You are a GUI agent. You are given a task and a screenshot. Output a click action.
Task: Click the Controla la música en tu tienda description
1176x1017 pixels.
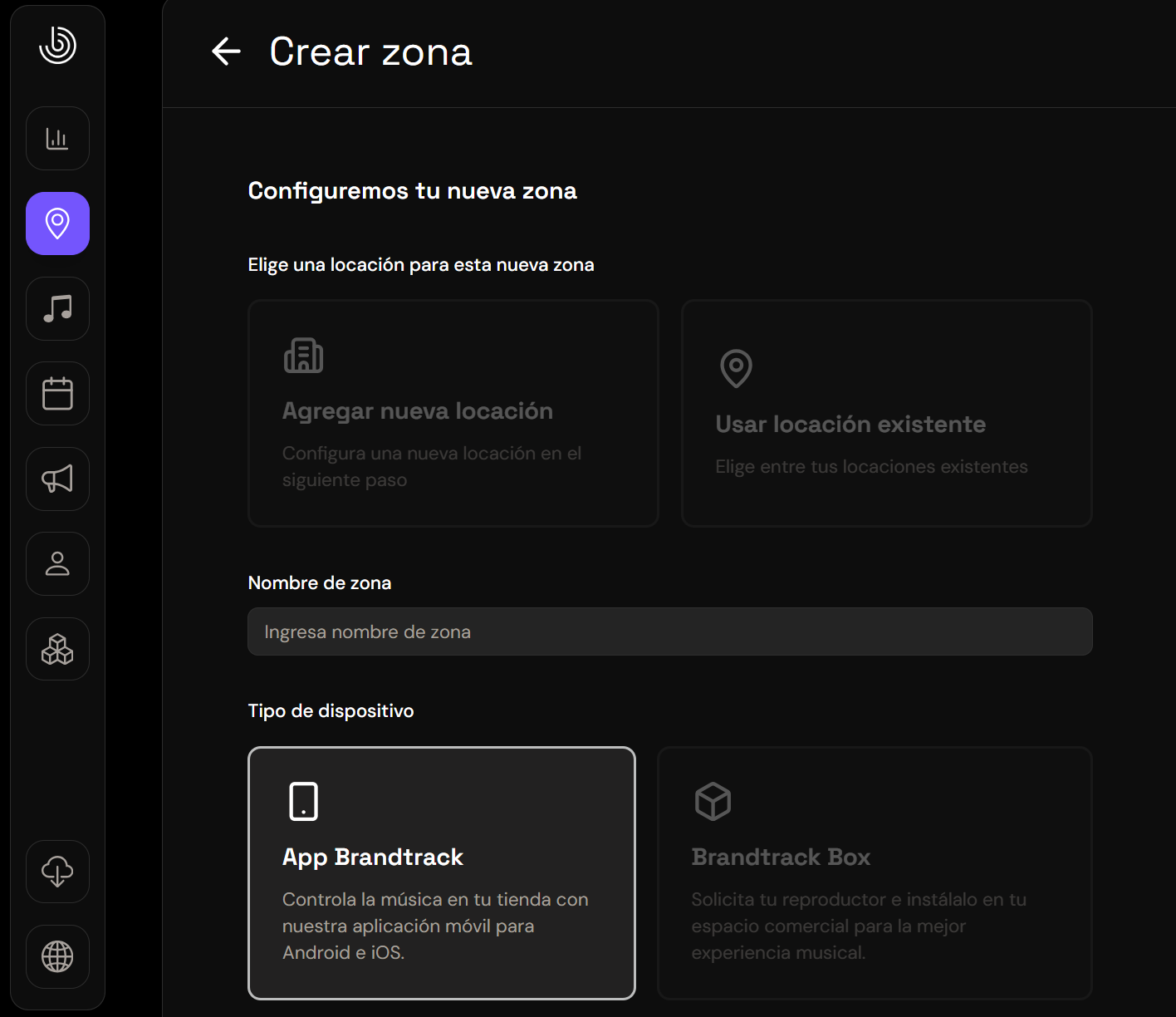[x=435, y=926]
